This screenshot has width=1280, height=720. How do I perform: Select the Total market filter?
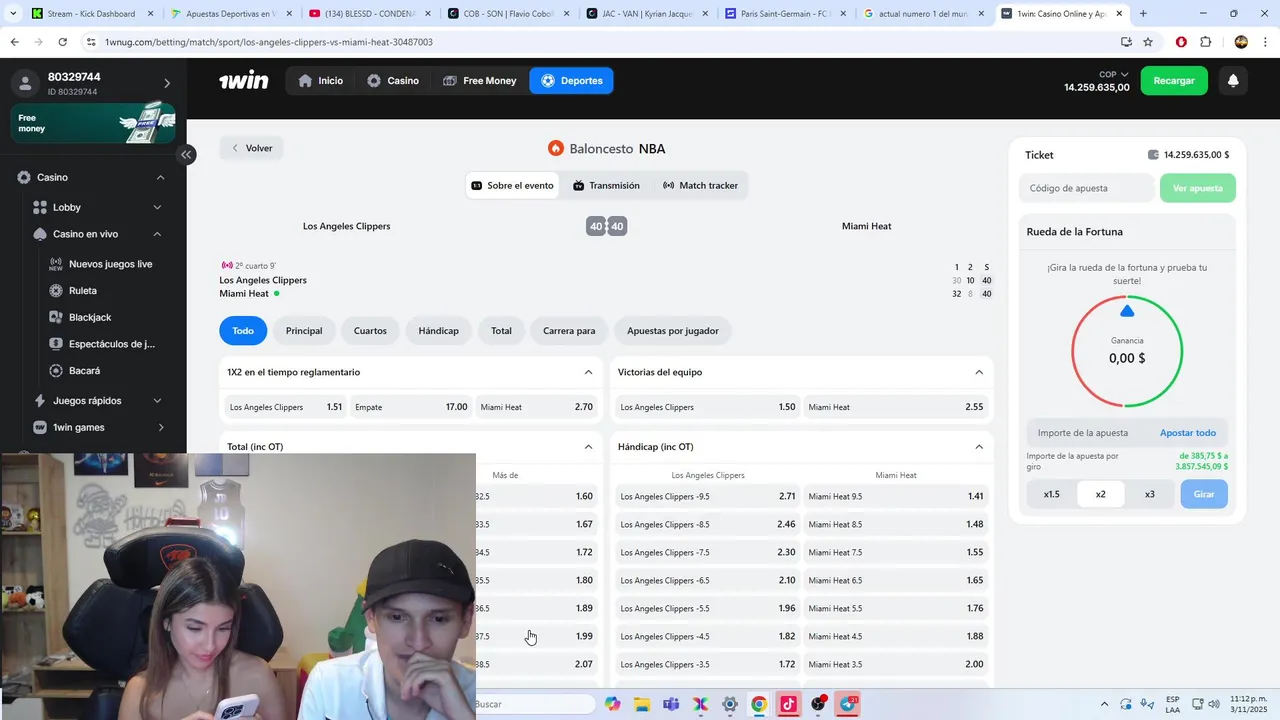(x=501, y=331)
